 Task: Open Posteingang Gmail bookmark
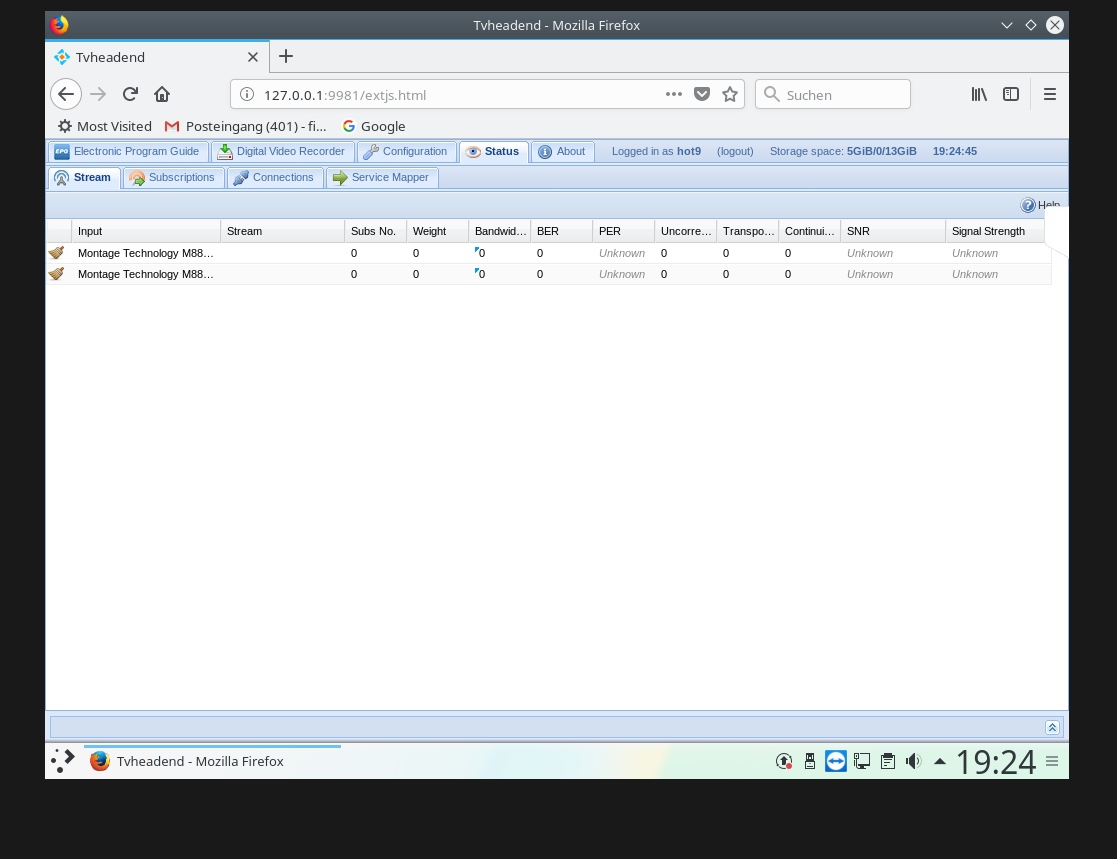246,126
